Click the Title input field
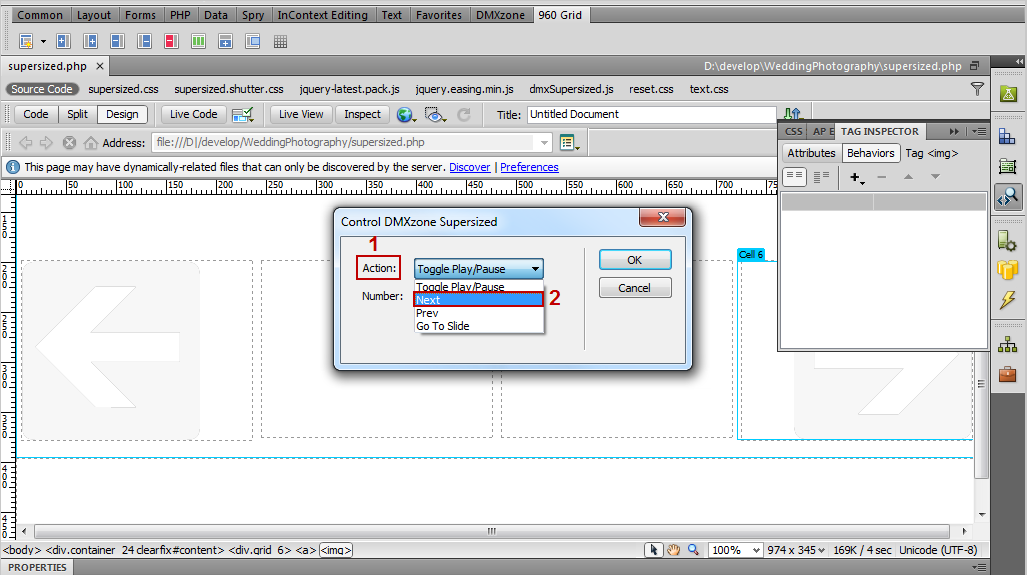Viewport: 1027px width, 575px height. click(x=652, y=115)
